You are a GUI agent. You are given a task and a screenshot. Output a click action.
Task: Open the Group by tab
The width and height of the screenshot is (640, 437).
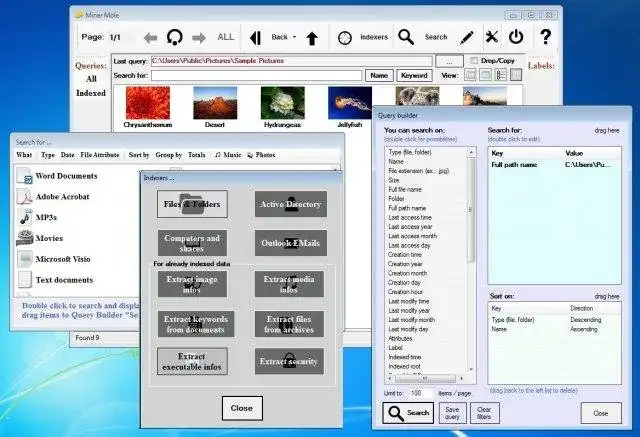pos(169,155)
